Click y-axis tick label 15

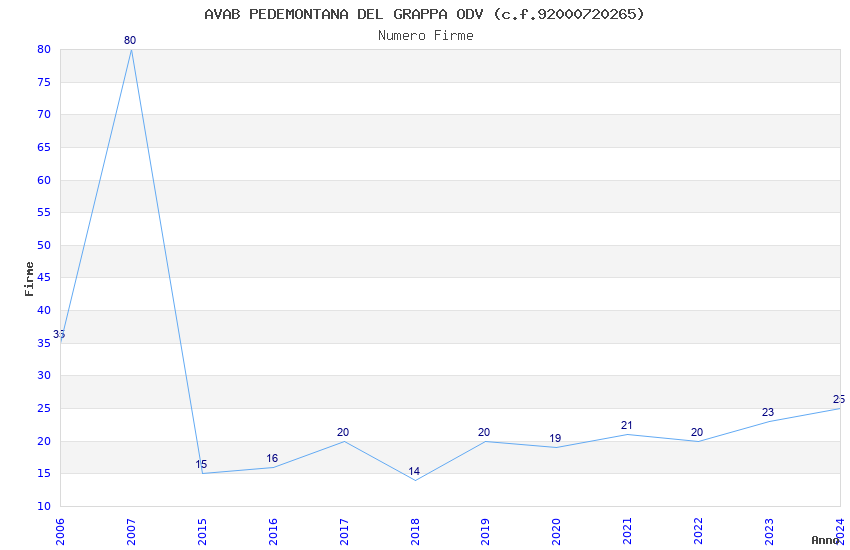click(x=44, y=474)
